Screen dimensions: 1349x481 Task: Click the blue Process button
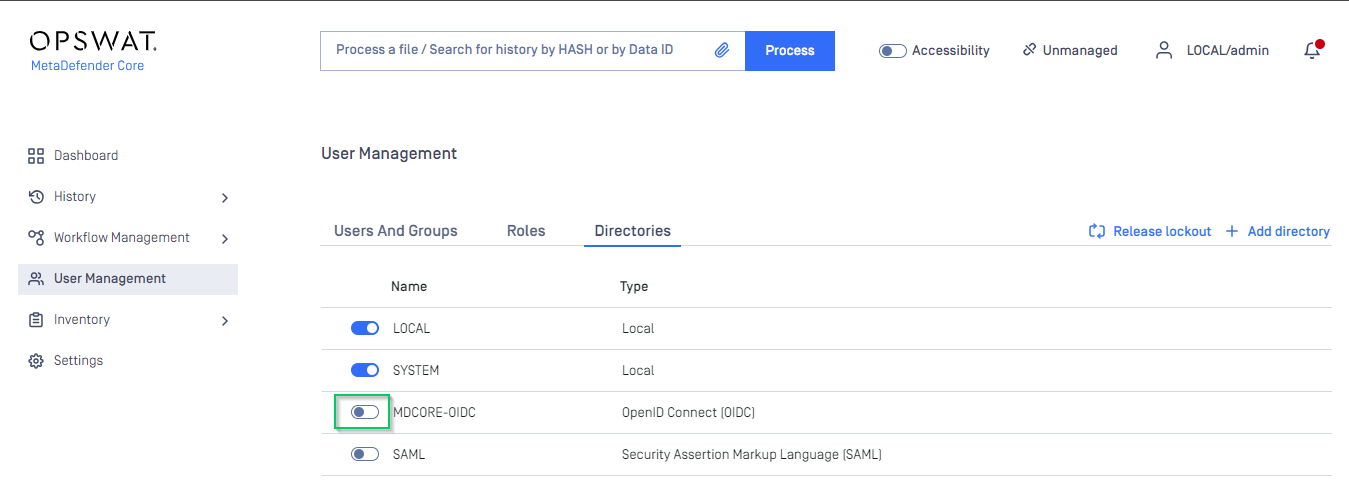tap(790, 50)
